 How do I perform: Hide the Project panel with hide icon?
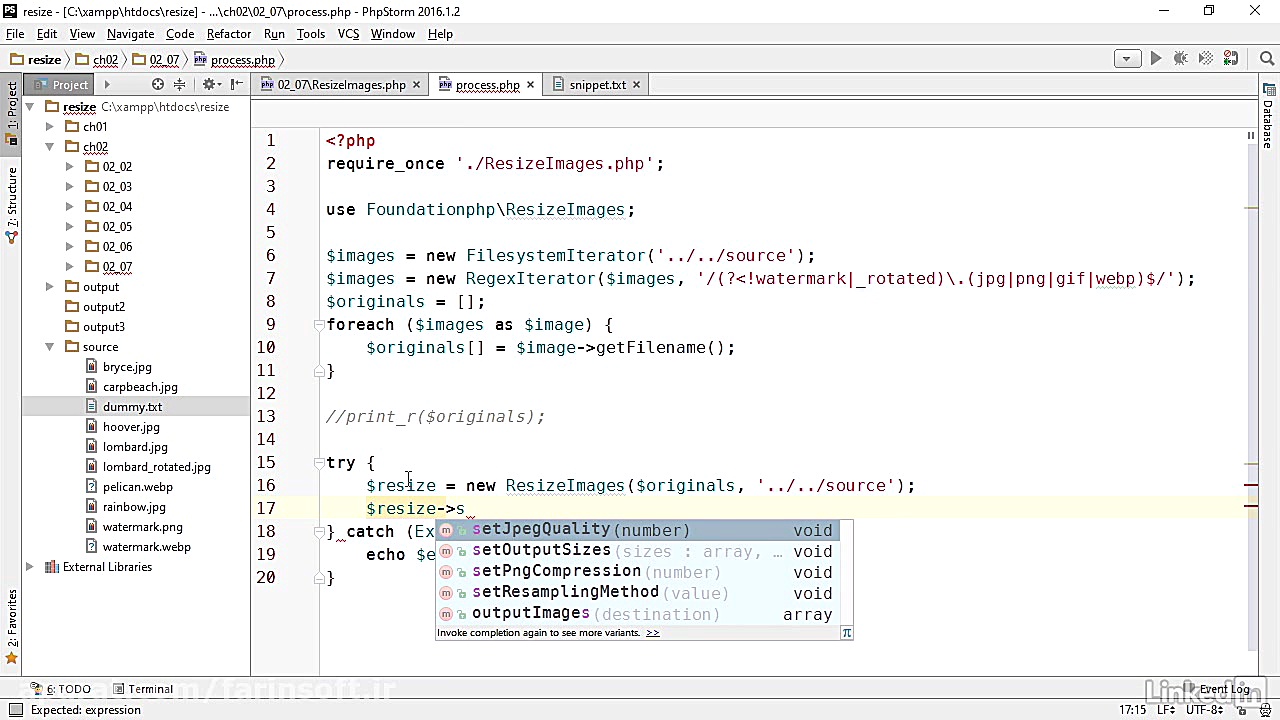236,85
